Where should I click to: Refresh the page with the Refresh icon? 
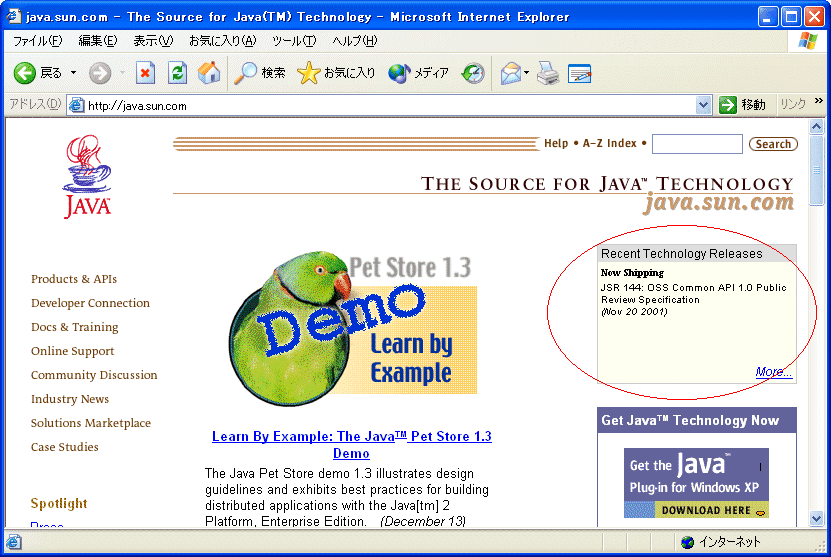[178, 73]
